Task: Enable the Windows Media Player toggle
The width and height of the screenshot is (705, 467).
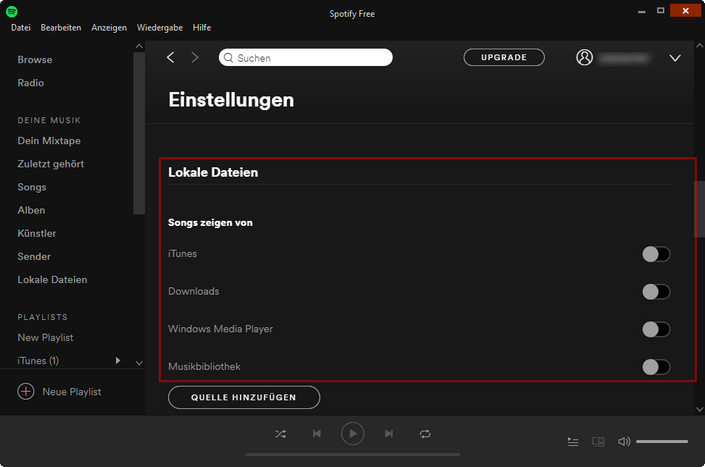Action: coord(656,329)
